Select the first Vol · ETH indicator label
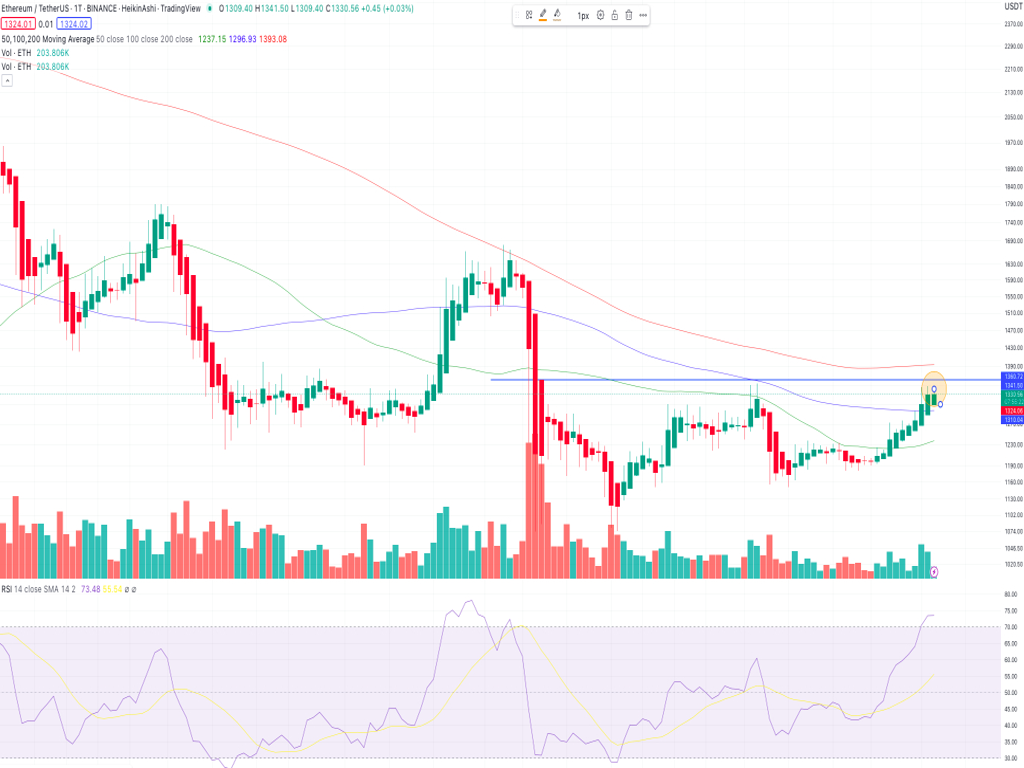This screenshot has height=768, width=1024. tap(17, 53)
